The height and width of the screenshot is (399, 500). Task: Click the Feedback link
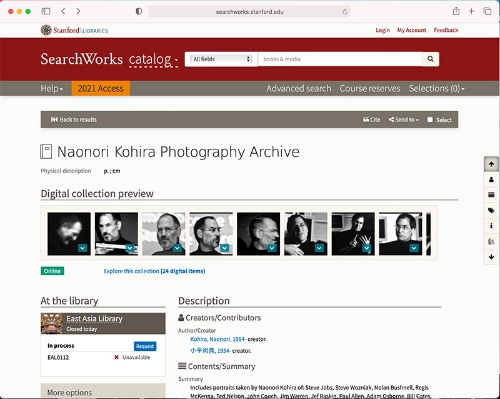pyautogui.click(x=446, y=30)
